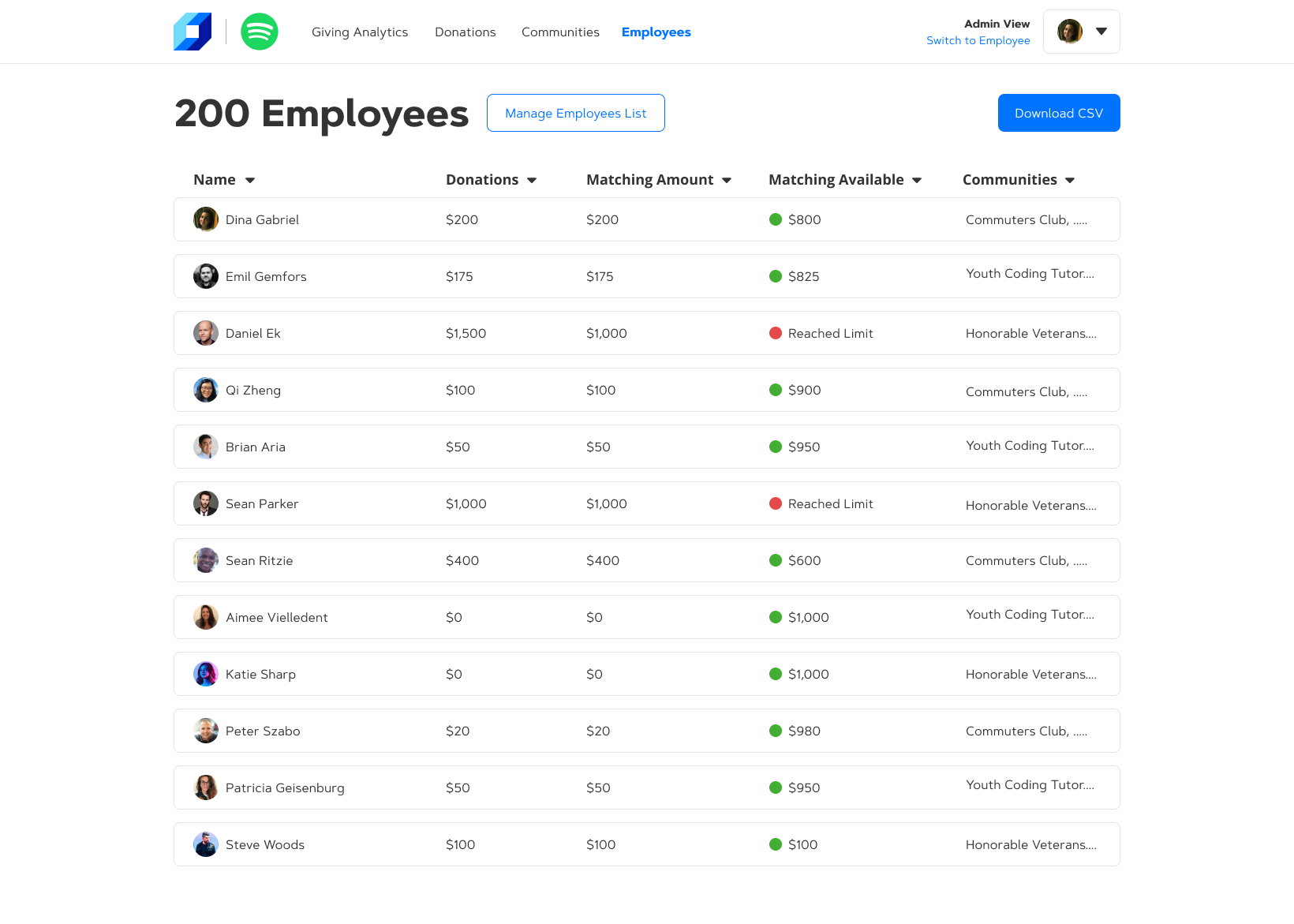Click Manage Employees List button
Viewport: 1294px width, 924px height.
576,113
